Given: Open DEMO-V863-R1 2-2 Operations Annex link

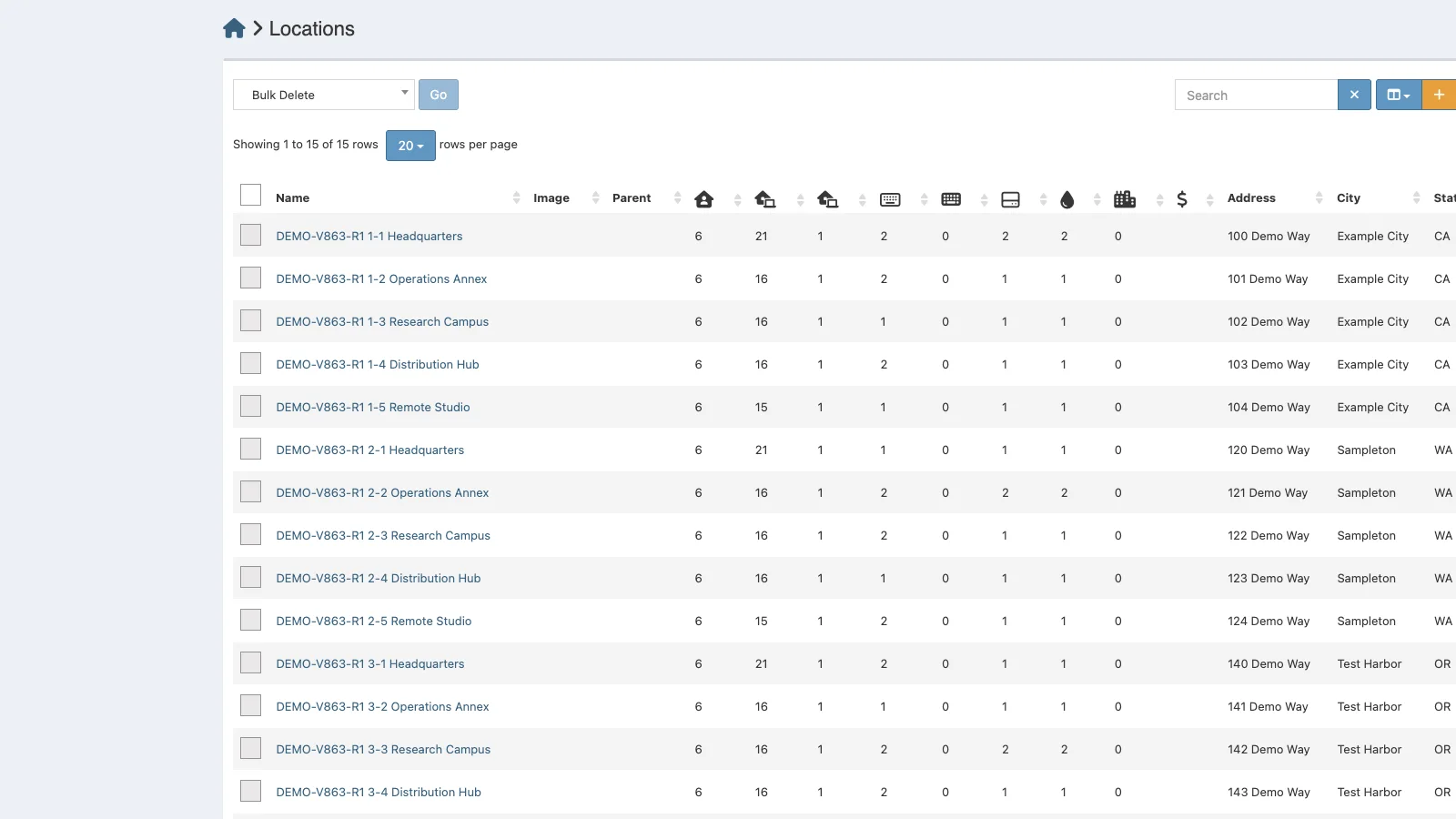Looking at the screenshot, I should click(x=382, y=492).
